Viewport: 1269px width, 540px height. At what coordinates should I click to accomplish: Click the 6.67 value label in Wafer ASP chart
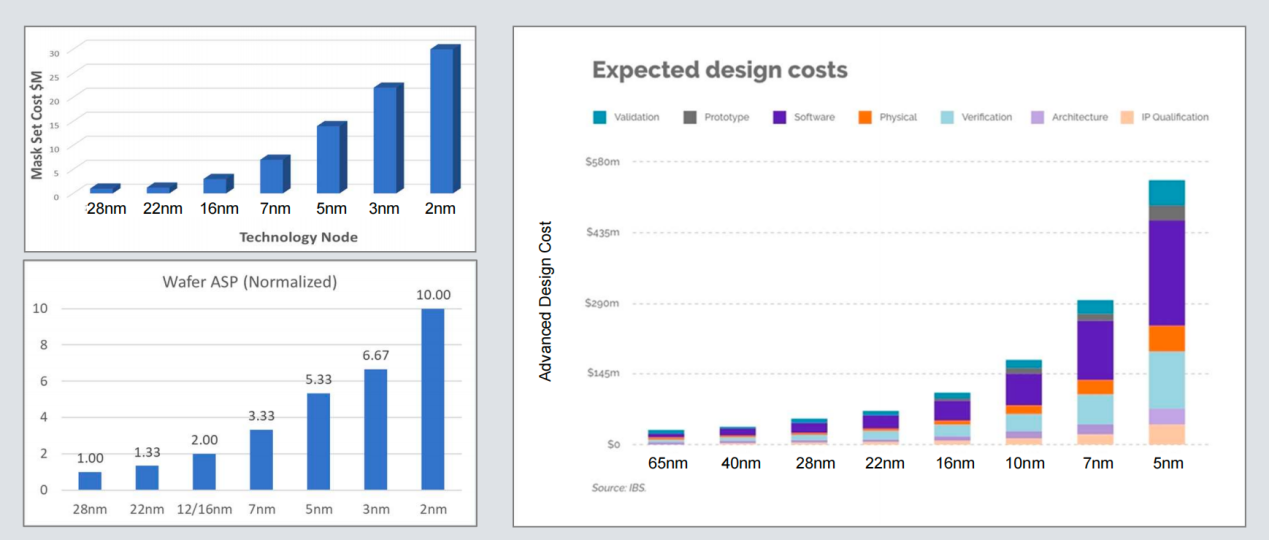[374, 356]
